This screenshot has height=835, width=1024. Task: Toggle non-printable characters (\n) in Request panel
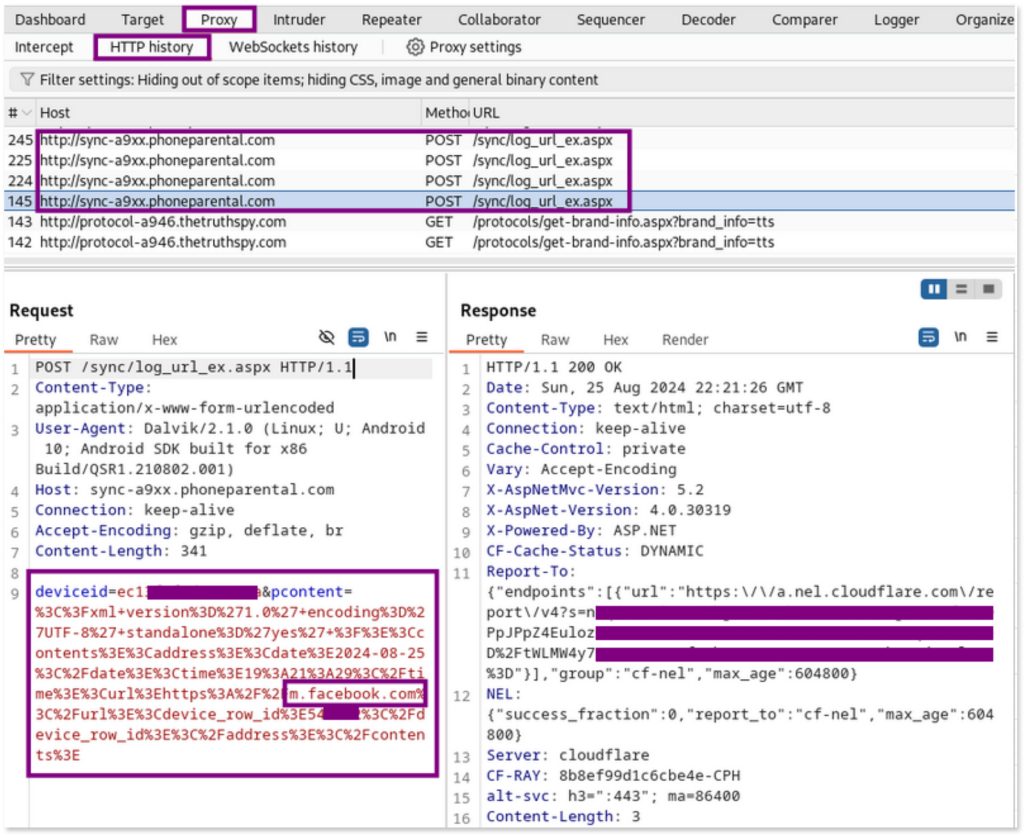pyautogui.click(x=390, y=338)
